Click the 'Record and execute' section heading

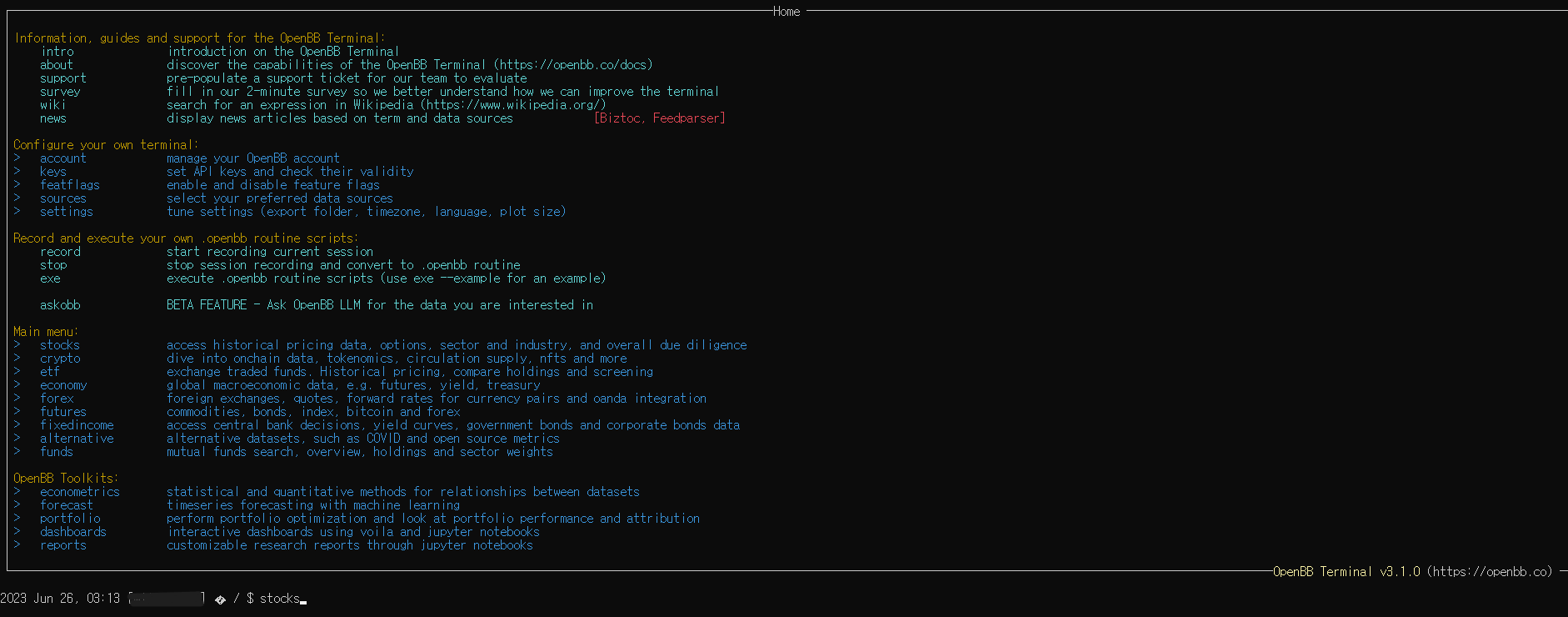(186, 238)
